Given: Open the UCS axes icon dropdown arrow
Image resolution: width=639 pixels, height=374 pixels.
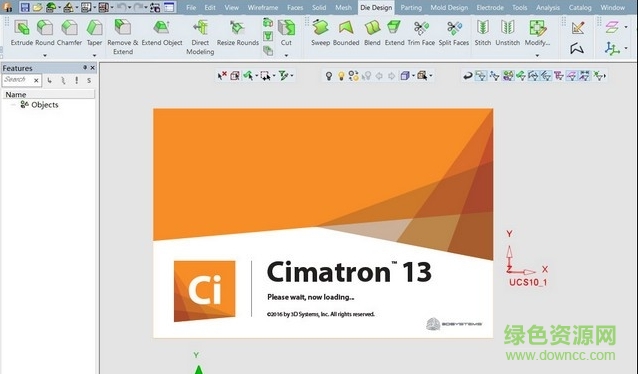Looking at the screenshot, I should (626, 48).
